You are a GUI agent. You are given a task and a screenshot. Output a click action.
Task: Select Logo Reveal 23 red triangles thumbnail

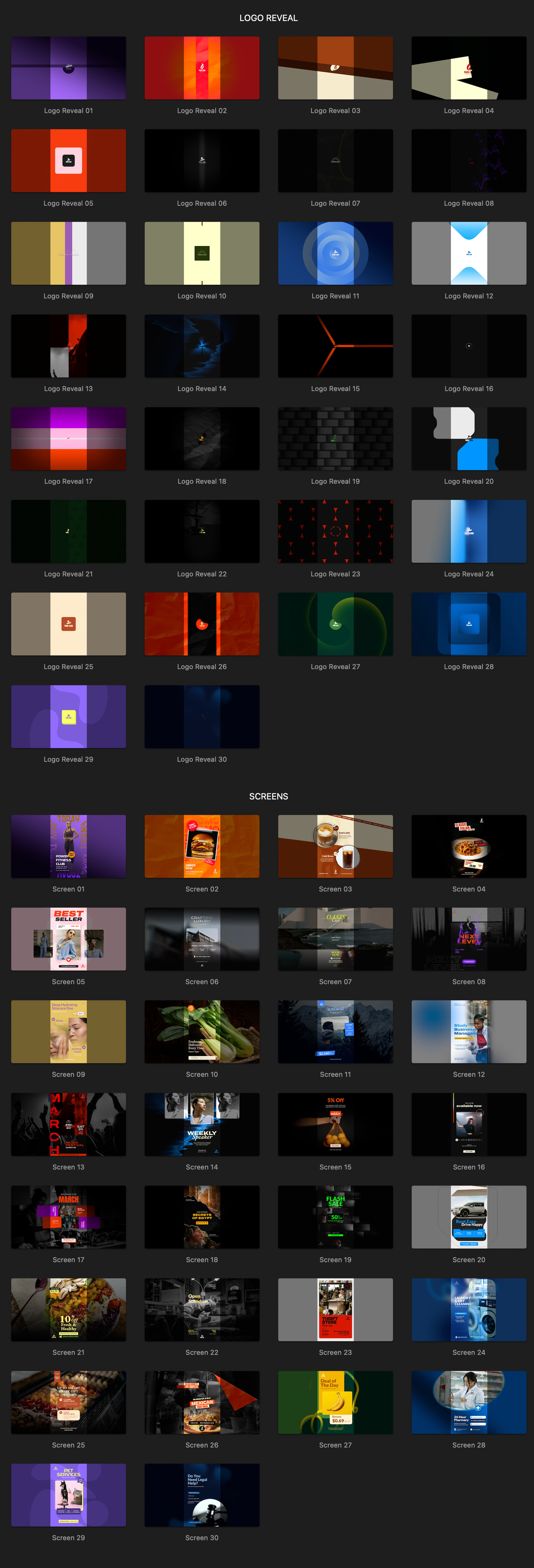click(x=336, y=531)
